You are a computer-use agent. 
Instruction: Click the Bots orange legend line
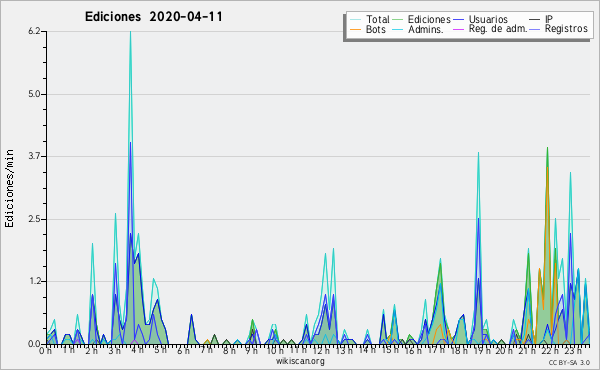pos(355,29)
